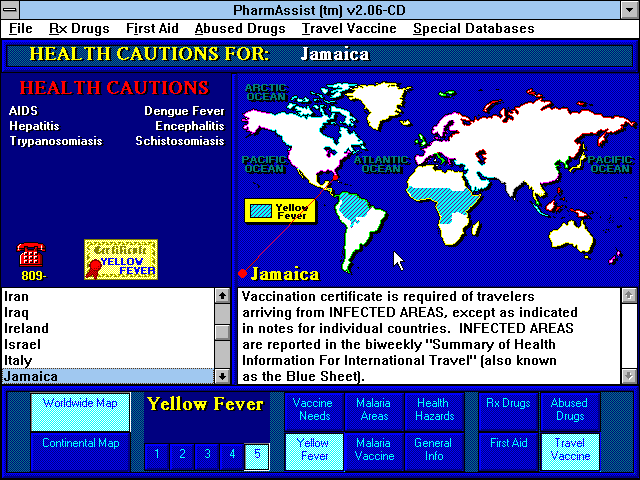This screenshot has width=640, height=480.
Task: Open the Yellow Fever certificate icon
Action: point(121,260)
